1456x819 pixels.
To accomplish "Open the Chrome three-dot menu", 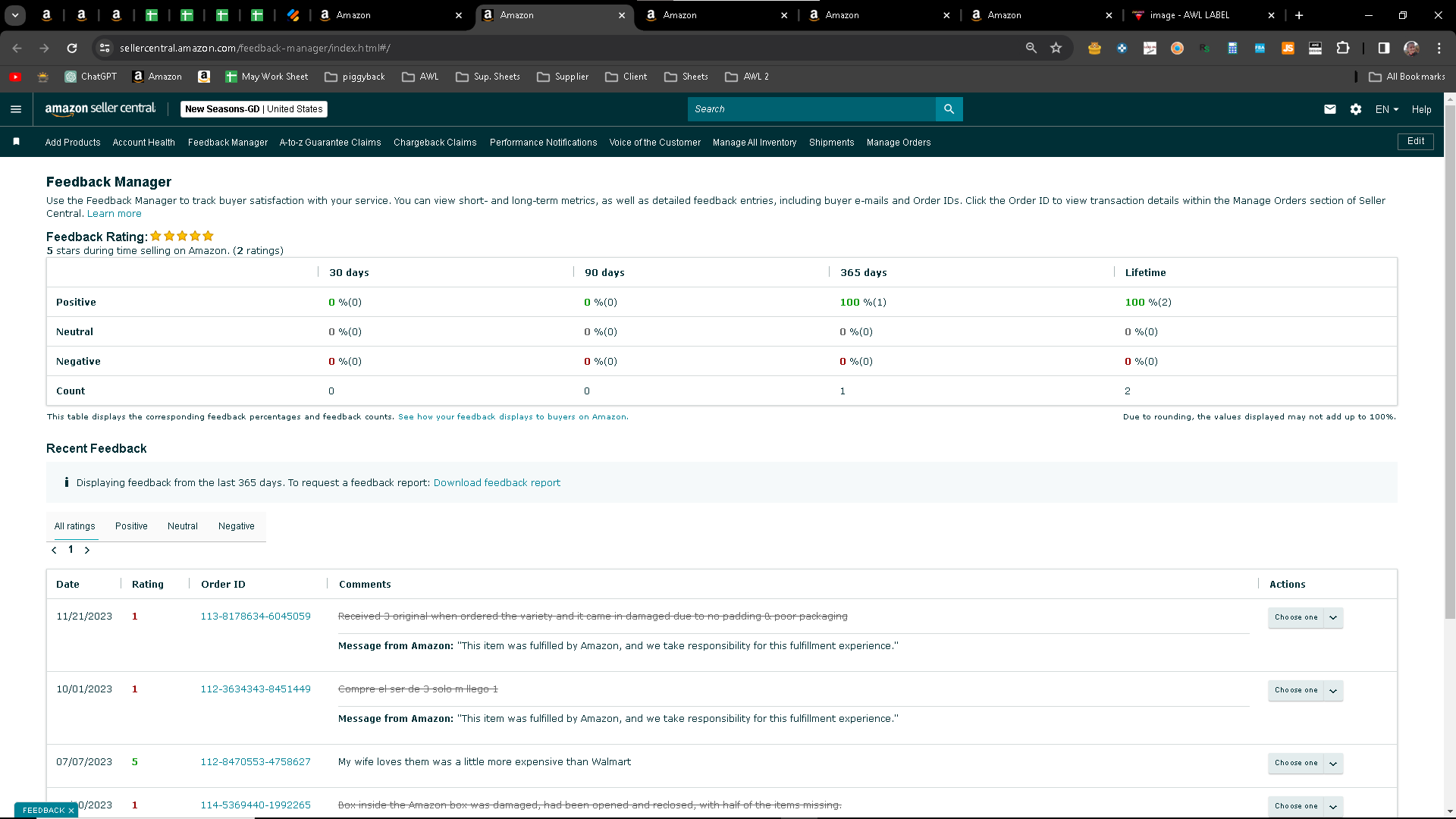I will pos(1439,48).
